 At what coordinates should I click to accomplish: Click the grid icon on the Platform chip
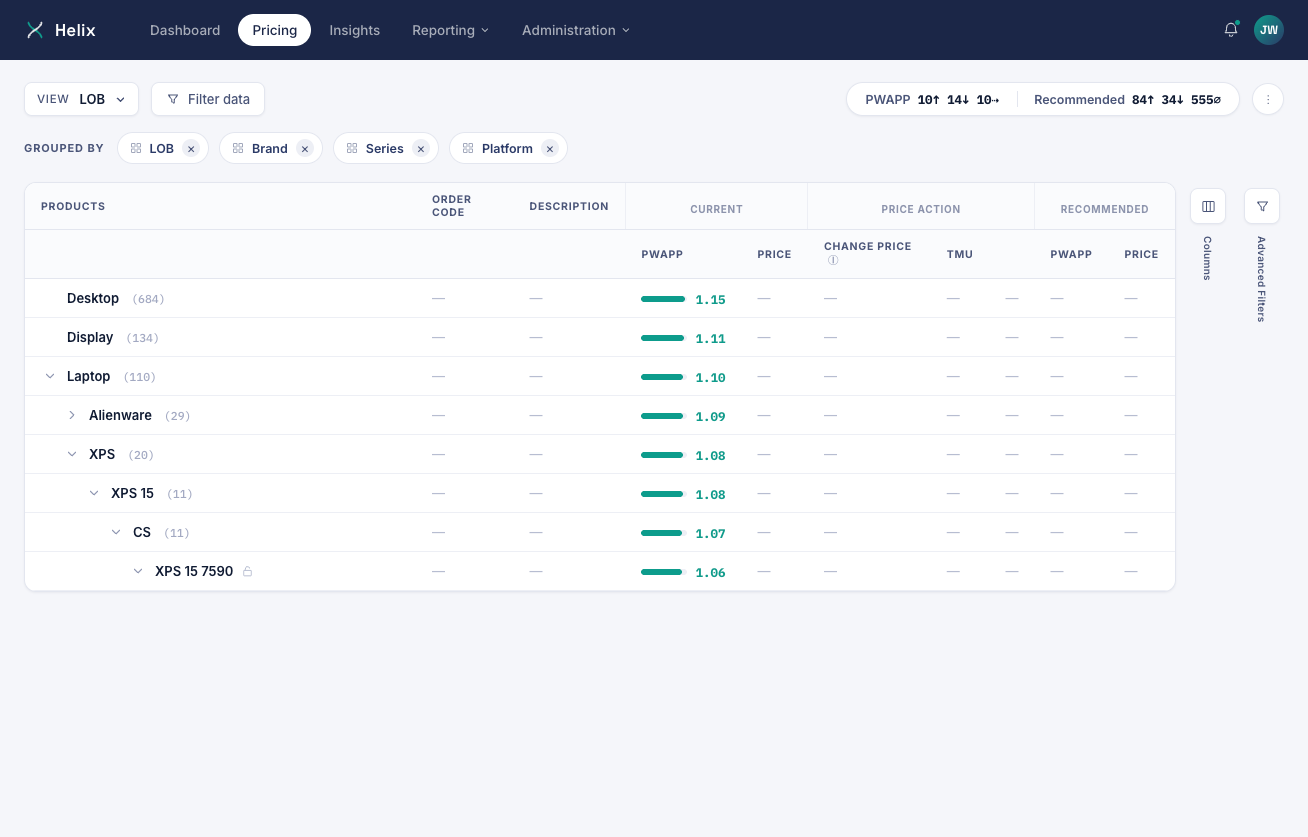468,148
